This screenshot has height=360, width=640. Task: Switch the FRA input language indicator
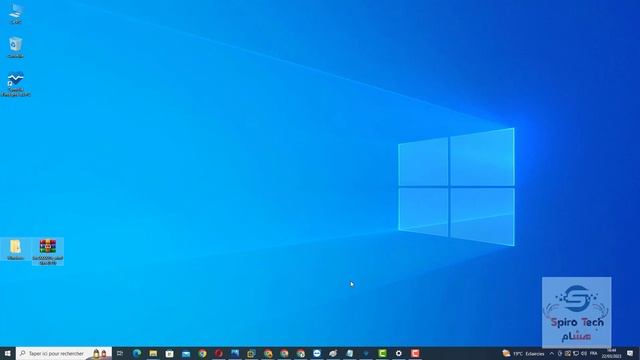pos(593,353)
